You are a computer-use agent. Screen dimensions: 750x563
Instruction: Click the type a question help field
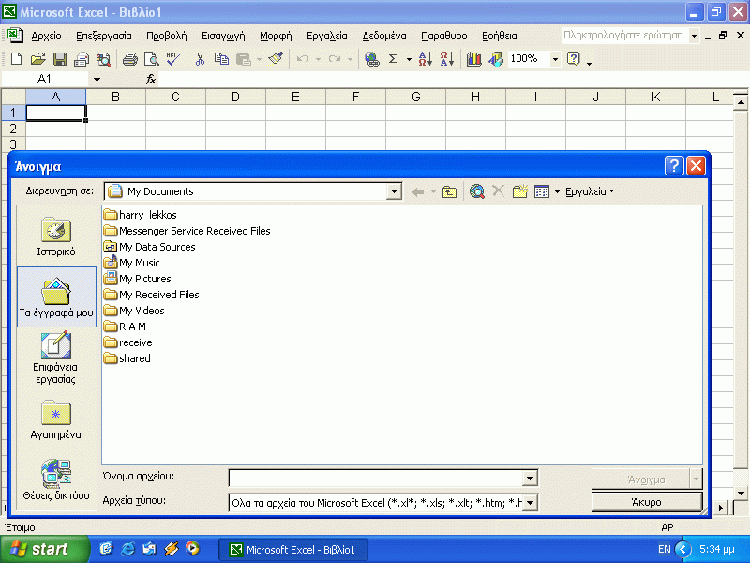pos(624,35)
